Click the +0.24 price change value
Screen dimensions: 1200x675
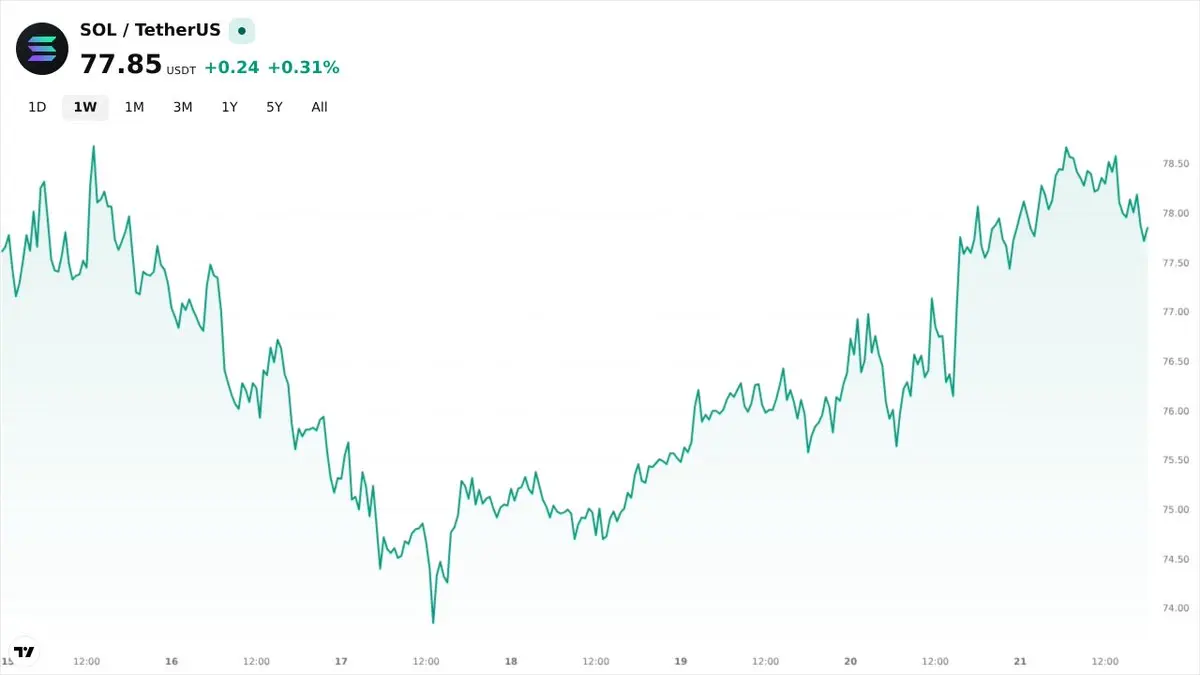[x=231, y=68]
